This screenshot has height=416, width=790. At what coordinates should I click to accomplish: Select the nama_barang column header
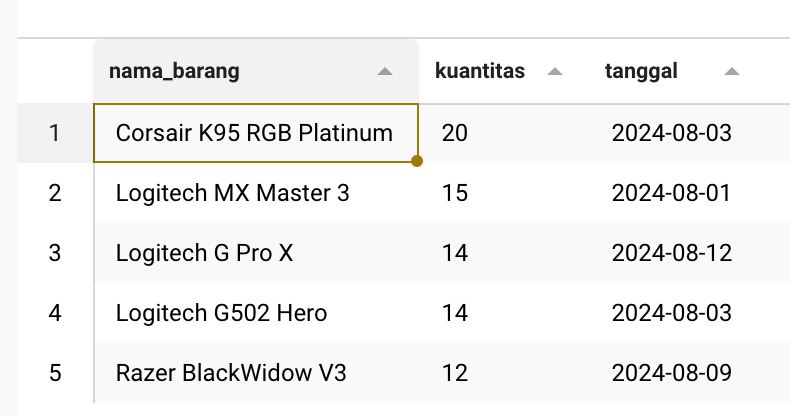(x=174, y=71)
